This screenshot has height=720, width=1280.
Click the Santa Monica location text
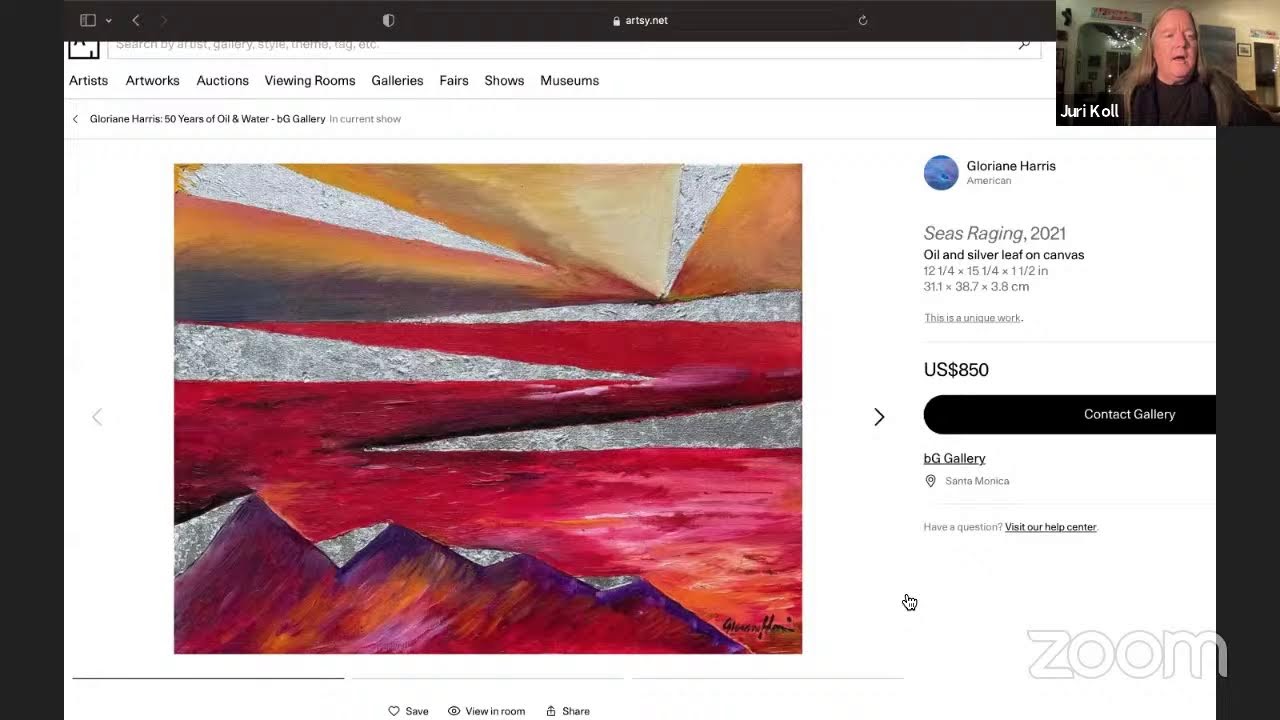(977, 481)
